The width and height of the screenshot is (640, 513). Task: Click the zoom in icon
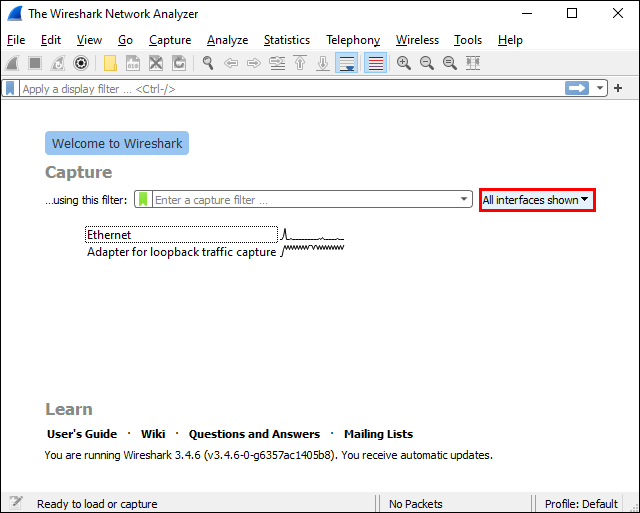tap(404, 63)
